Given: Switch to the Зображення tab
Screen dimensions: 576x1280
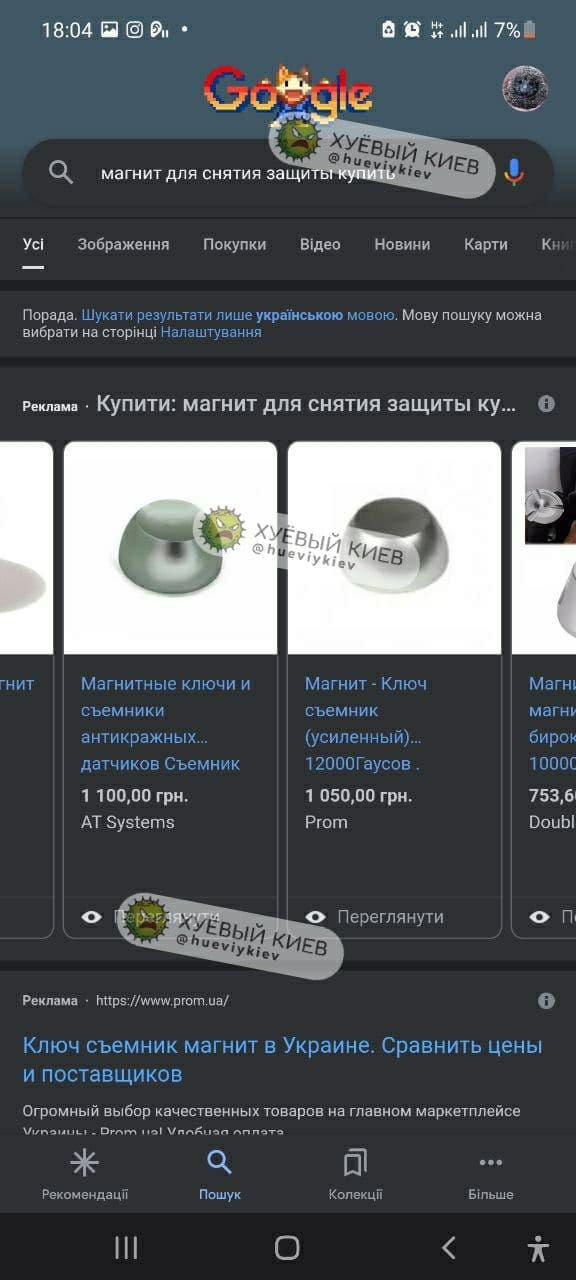Looking at the screenshot, I should tap(123, 244).
